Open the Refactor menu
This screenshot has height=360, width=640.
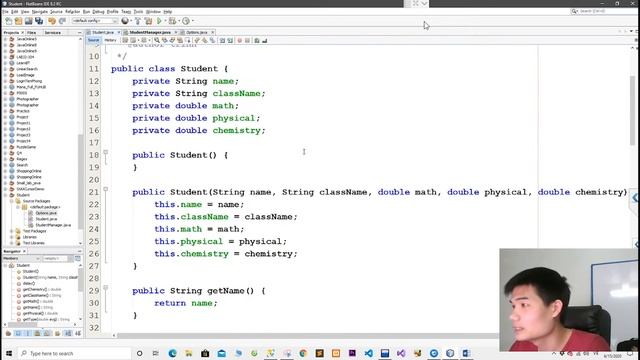(x=73, y=12)
